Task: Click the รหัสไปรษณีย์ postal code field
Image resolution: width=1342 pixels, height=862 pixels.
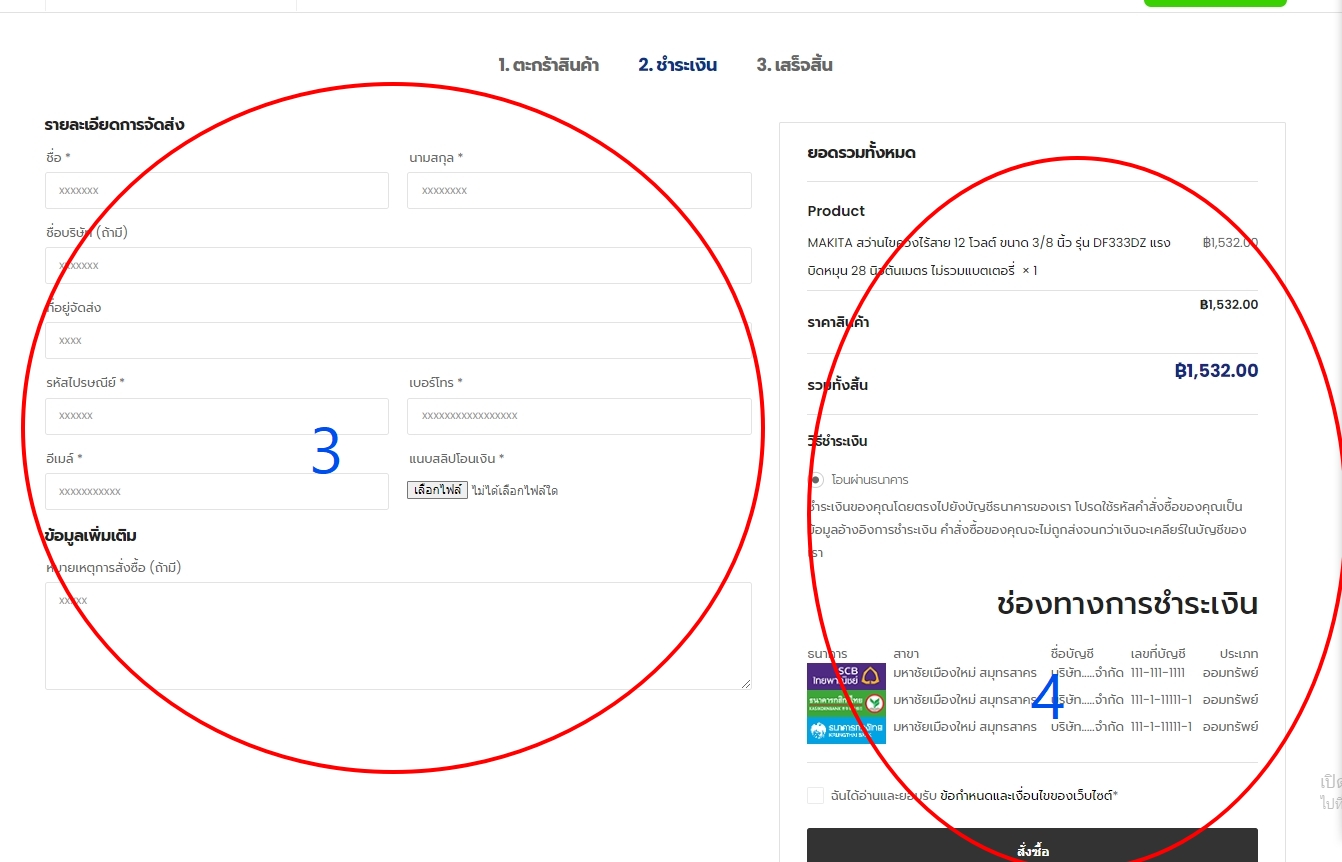Action: click(x=217, y=416)
